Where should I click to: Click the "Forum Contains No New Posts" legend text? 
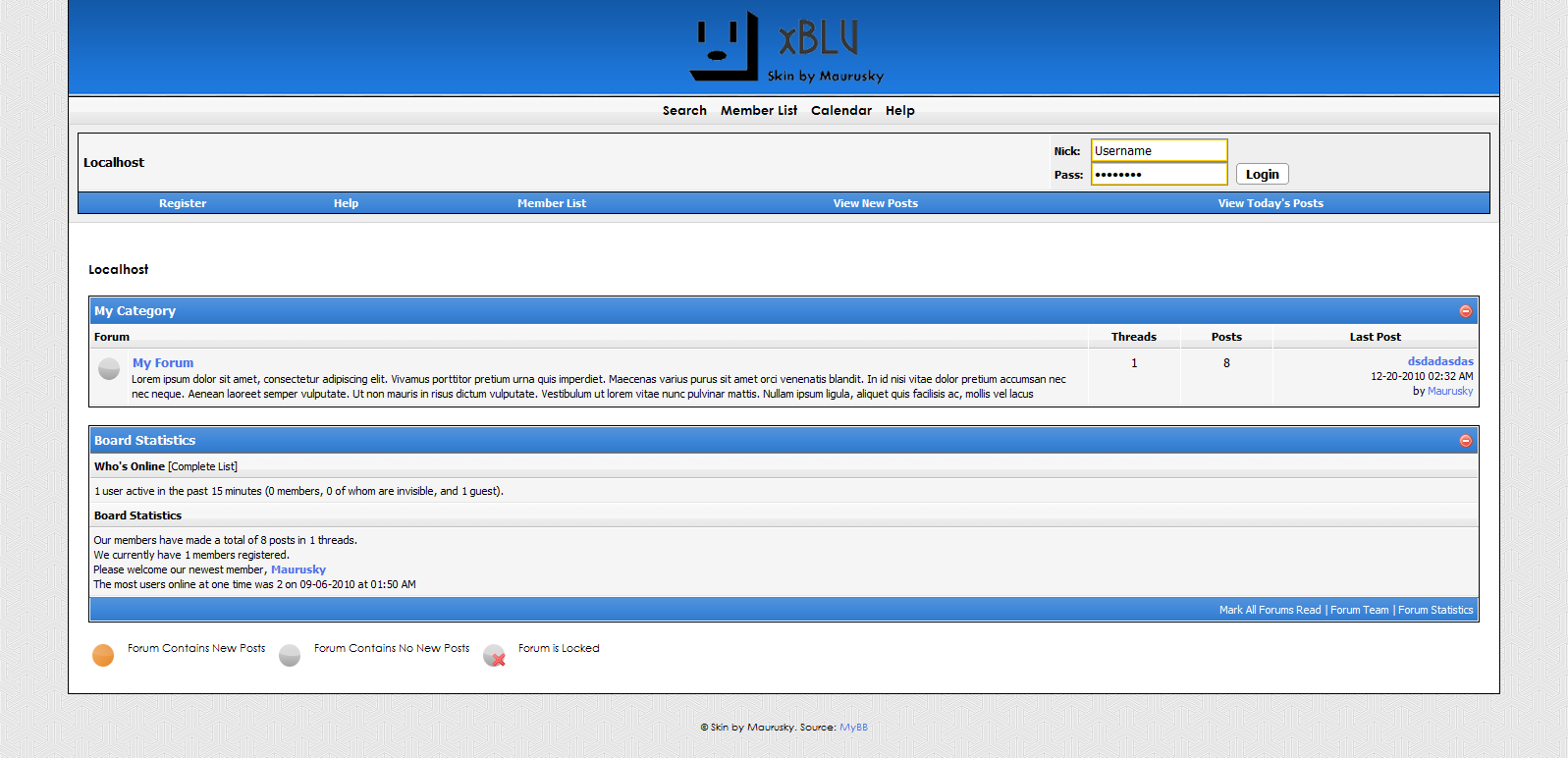click(x=392, y=648)
